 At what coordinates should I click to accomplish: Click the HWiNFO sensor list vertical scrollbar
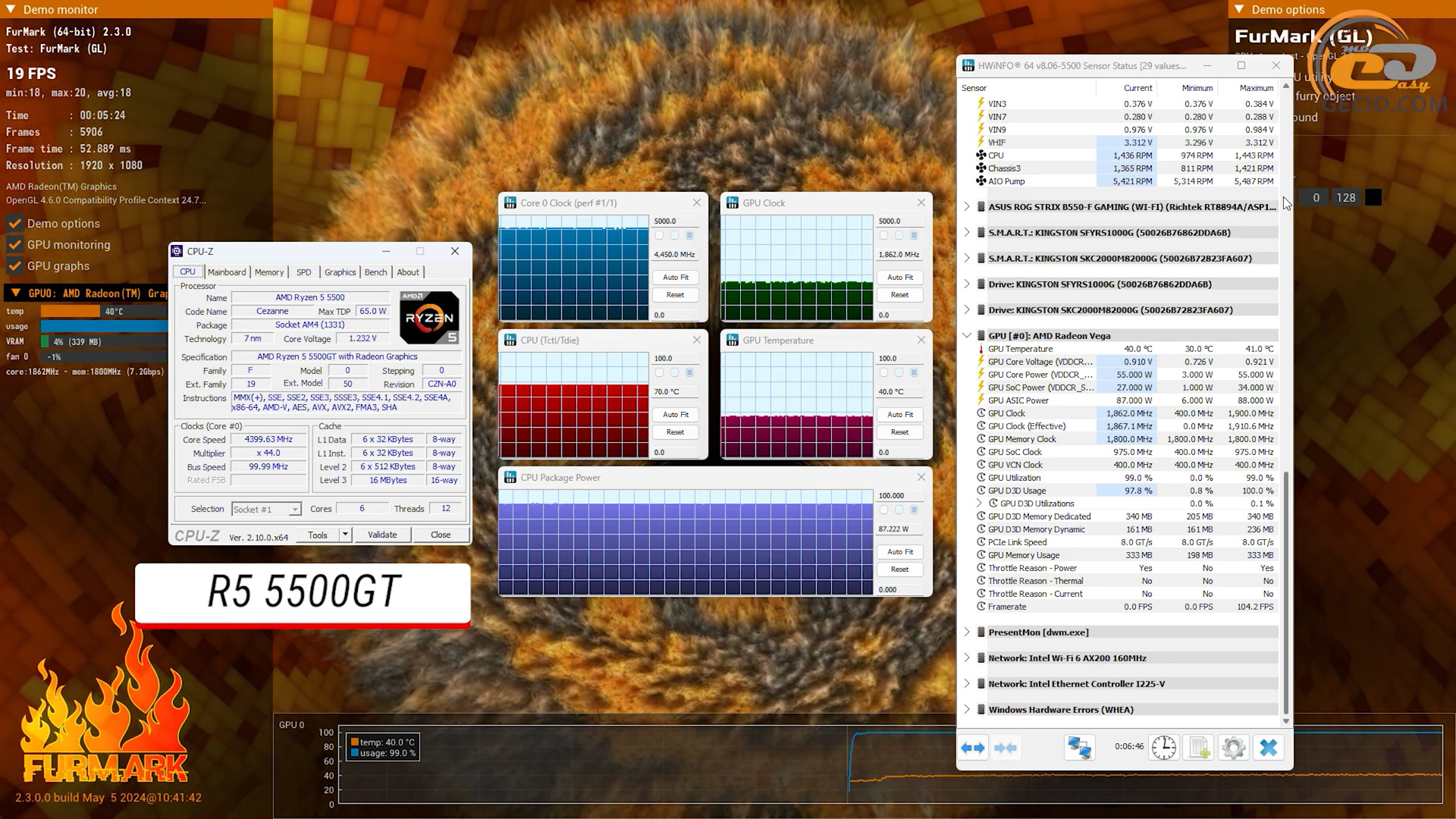[x=1285, y=591]
